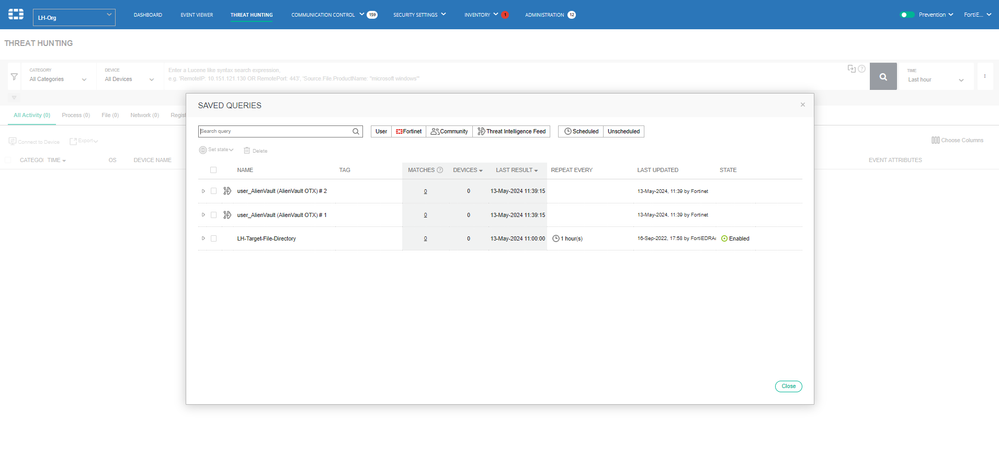Click the filter funnel icon beside Category

(14, 76)
